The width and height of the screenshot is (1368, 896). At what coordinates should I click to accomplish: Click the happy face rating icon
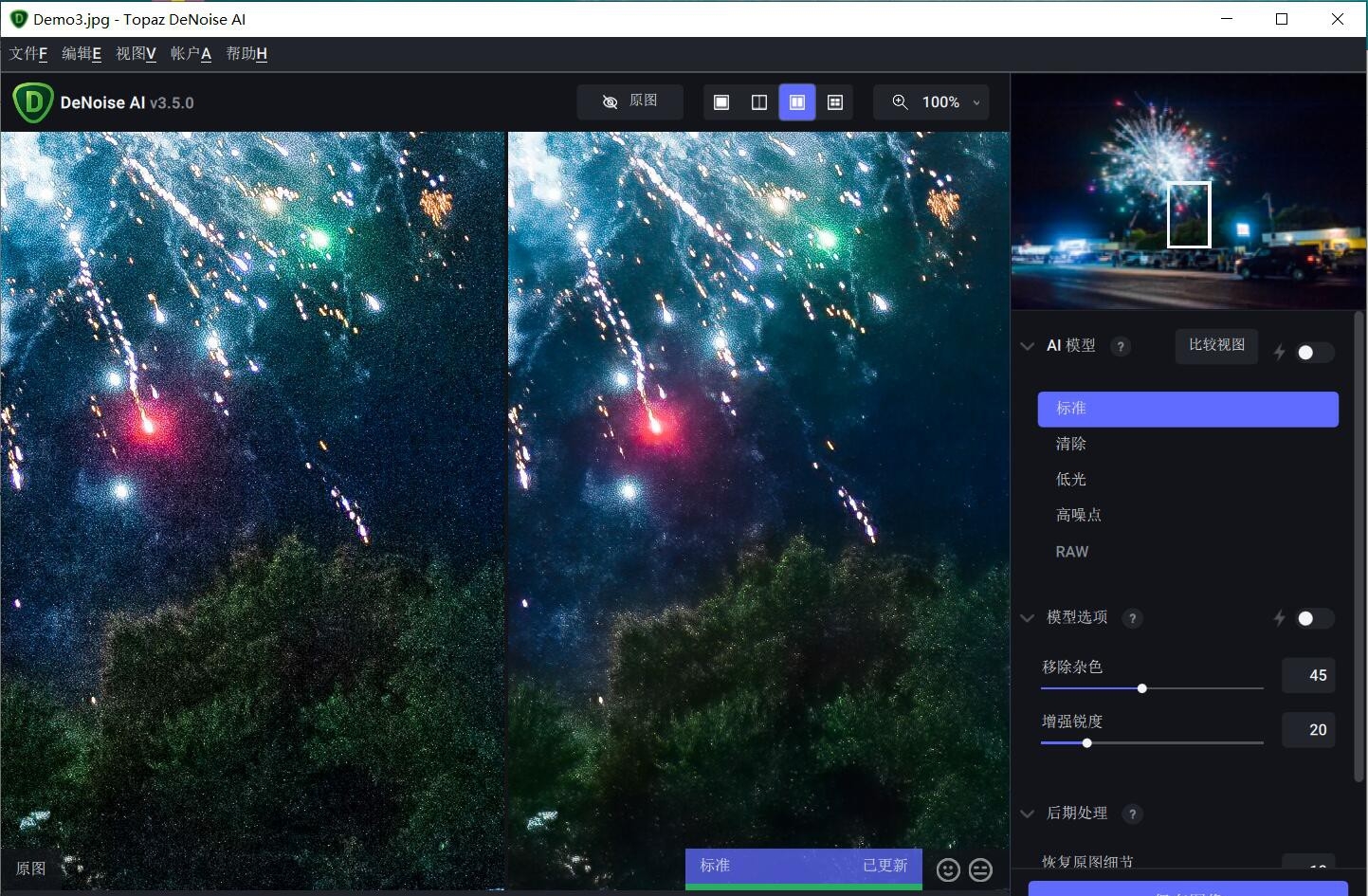pos(948,869)
